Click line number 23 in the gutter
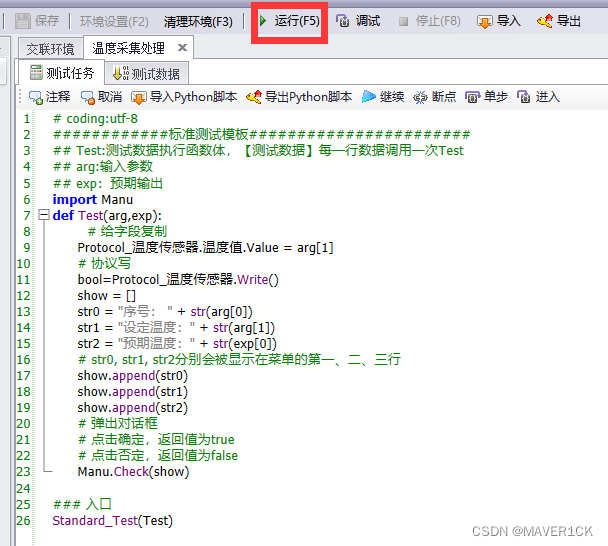 click(23, 472)
